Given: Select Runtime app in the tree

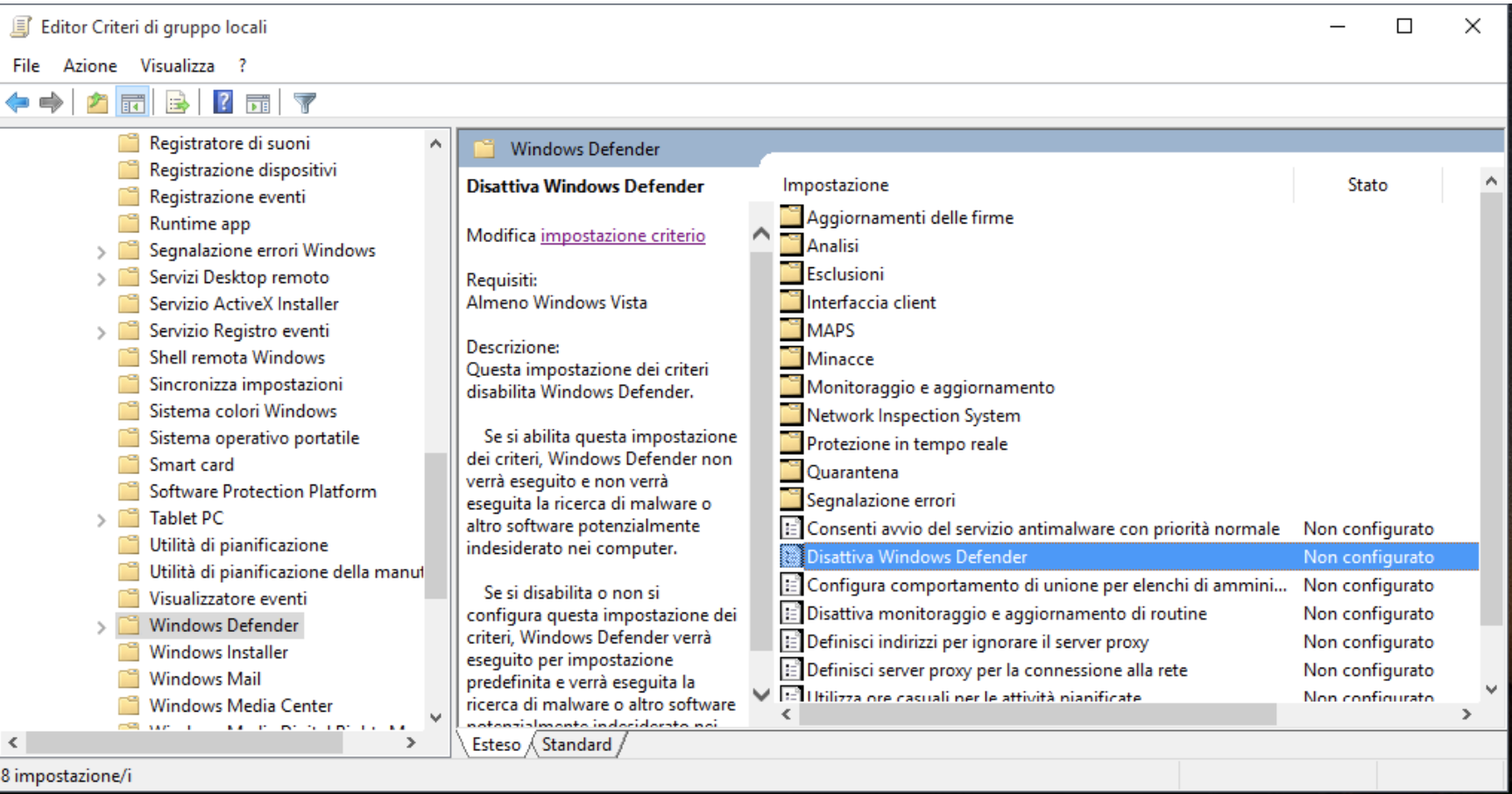Looking at the screenshot, I should [200, 223].
